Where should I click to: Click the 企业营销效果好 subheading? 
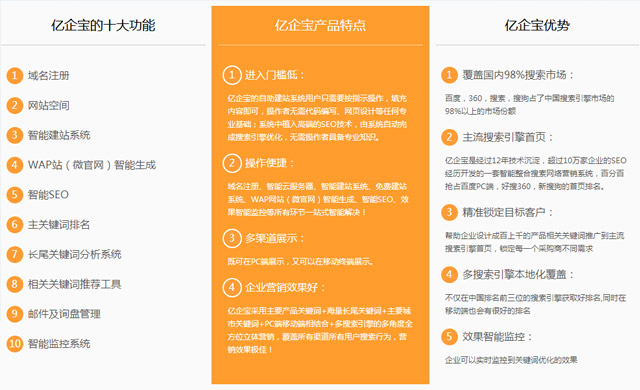click(285, 287)
